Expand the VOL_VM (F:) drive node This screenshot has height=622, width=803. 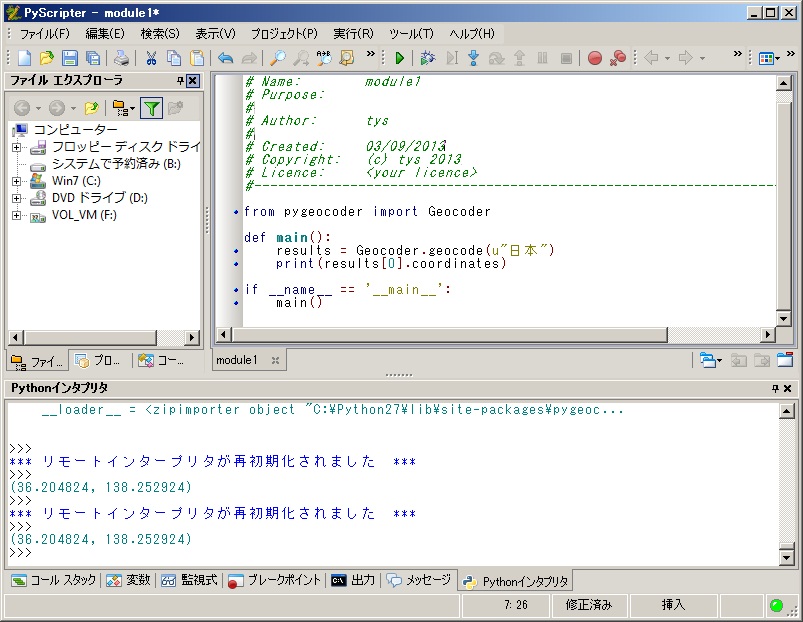(x=16, y=215)
